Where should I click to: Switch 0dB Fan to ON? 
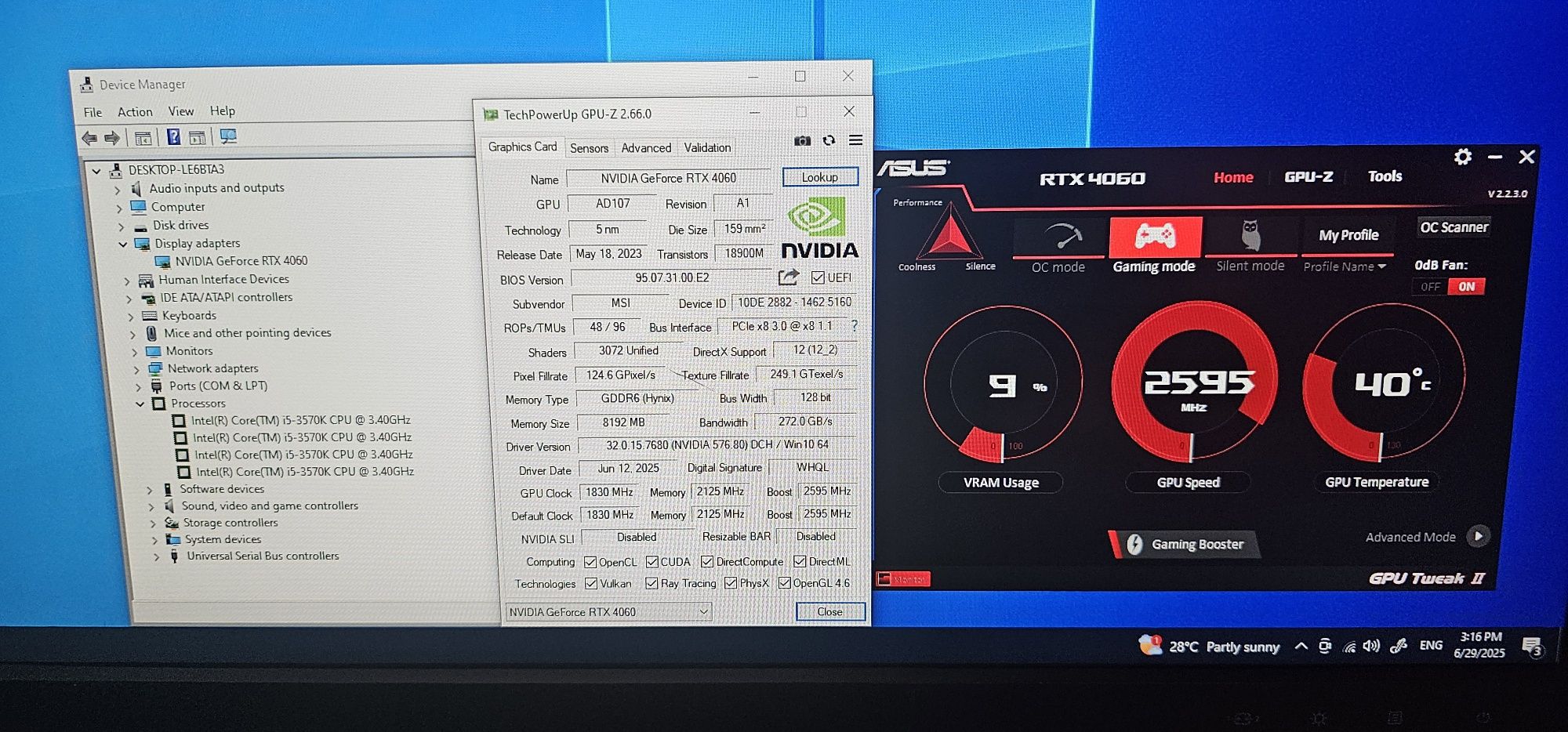click(x=1467, y=287)
